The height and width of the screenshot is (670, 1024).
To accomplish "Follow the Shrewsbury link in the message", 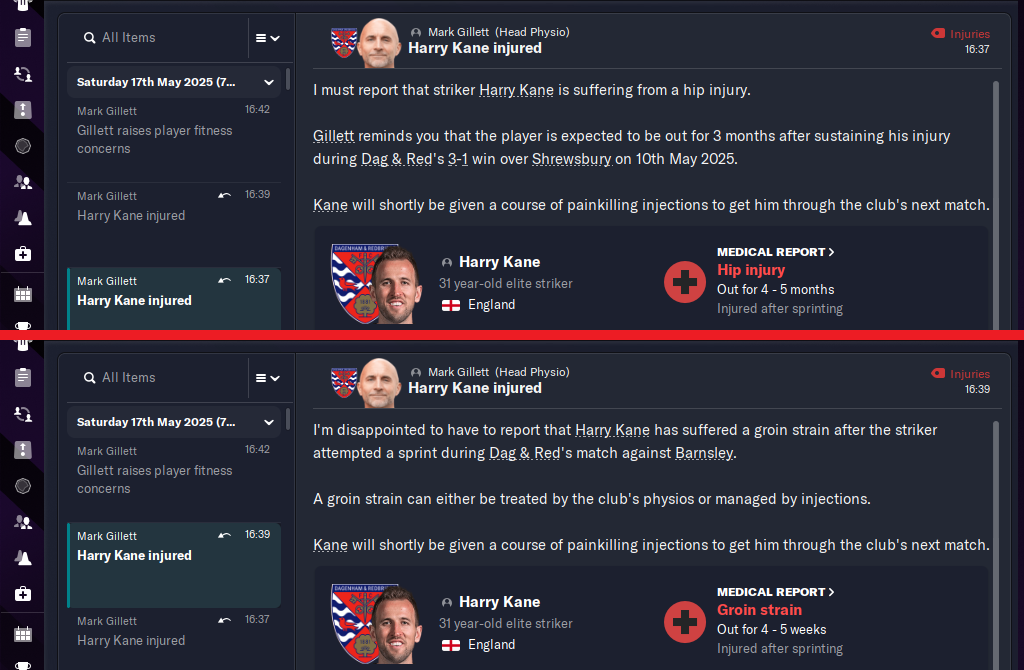I will tap(571, 159).
